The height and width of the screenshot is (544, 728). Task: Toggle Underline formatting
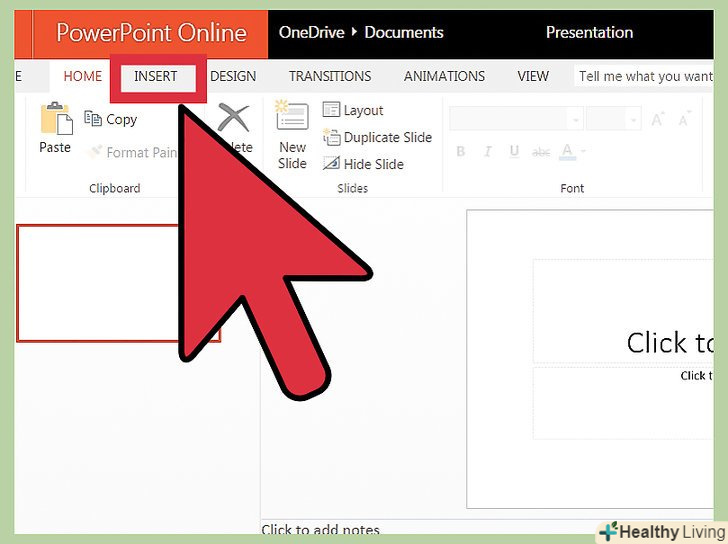(x=514, y=151)
